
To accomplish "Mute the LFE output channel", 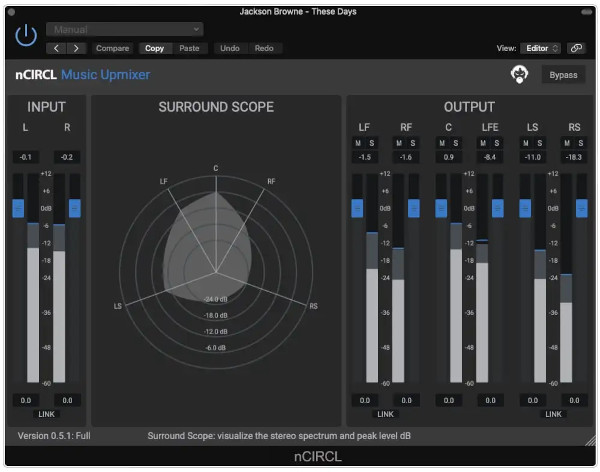I will (483, 143).
